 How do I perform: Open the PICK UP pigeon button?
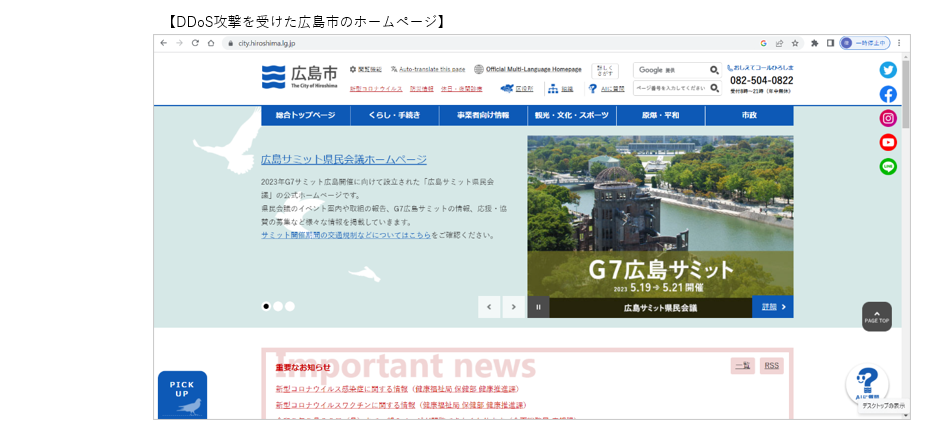click(182, 395)
